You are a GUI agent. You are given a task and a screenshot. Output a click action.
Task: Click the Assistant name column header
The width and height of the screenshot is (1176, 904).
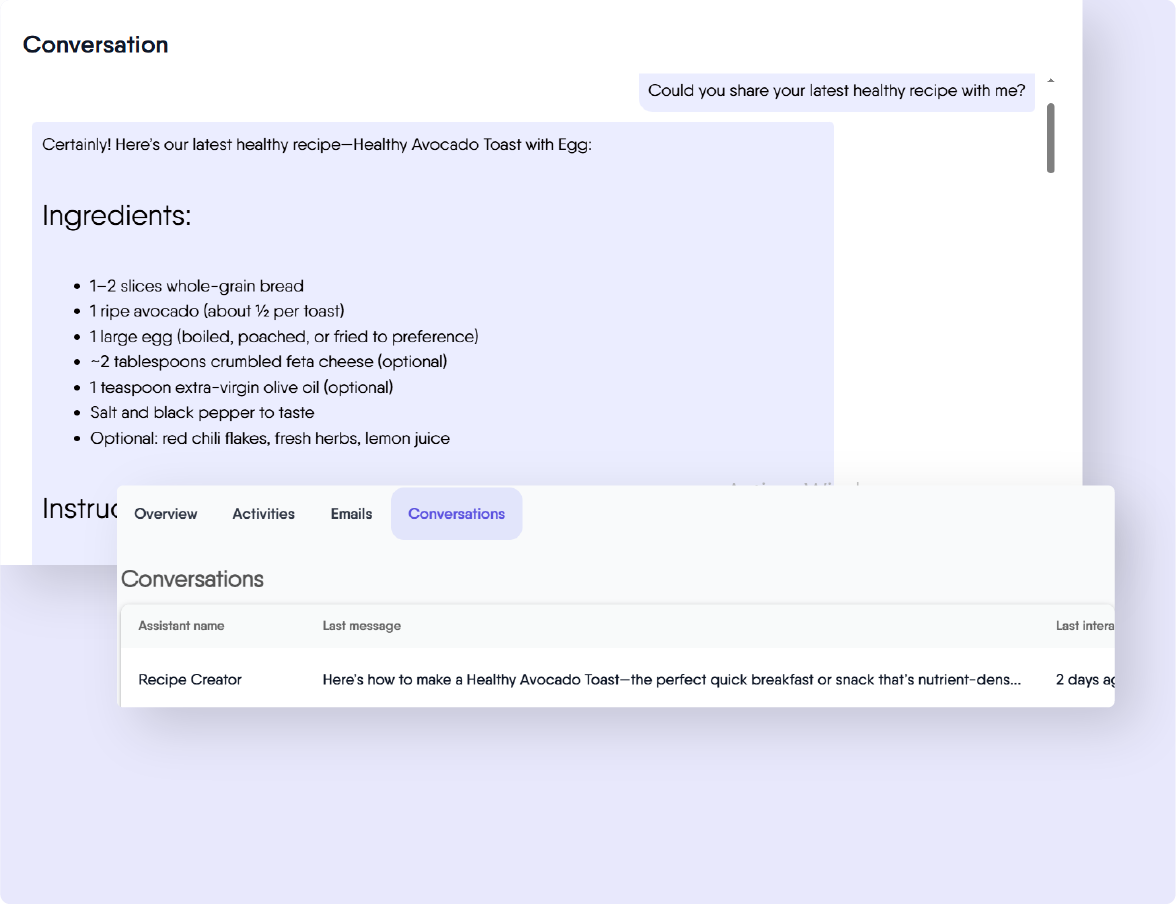181,626
